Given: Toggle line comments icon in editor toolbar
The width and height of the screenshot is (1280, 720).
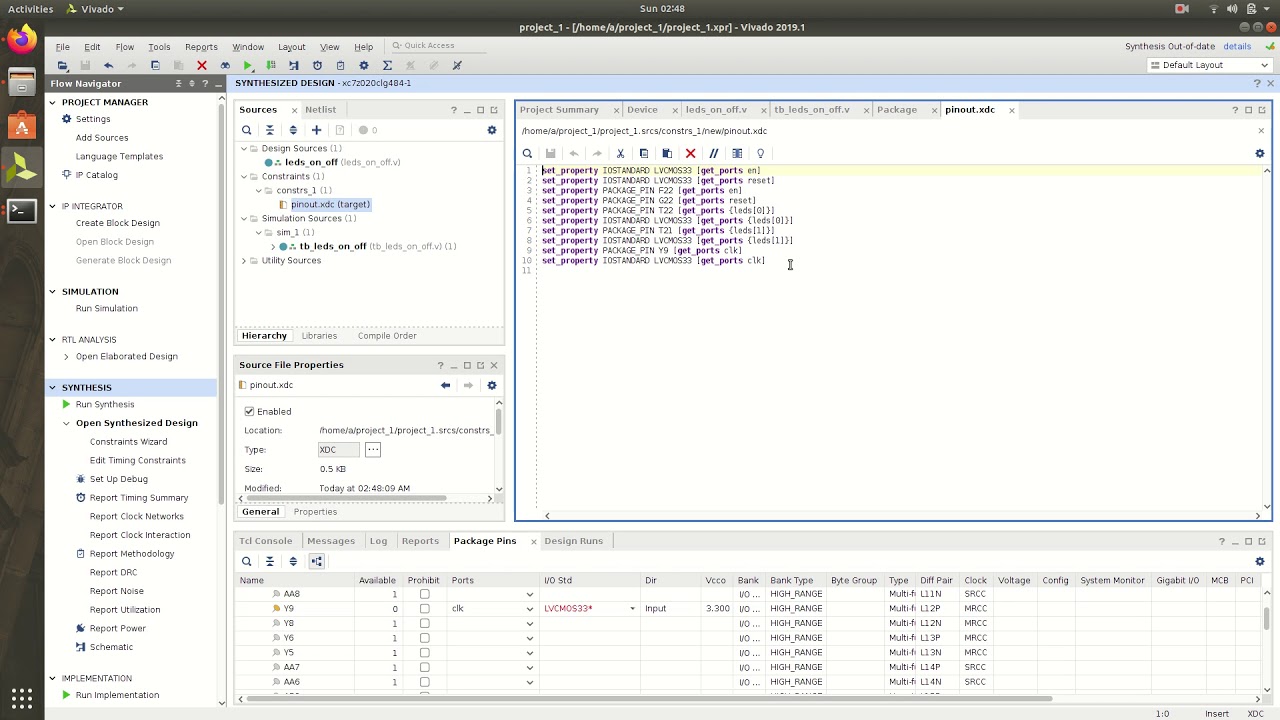Looking at the screenshot, I should pyautogui.click(x=713, y=153).
